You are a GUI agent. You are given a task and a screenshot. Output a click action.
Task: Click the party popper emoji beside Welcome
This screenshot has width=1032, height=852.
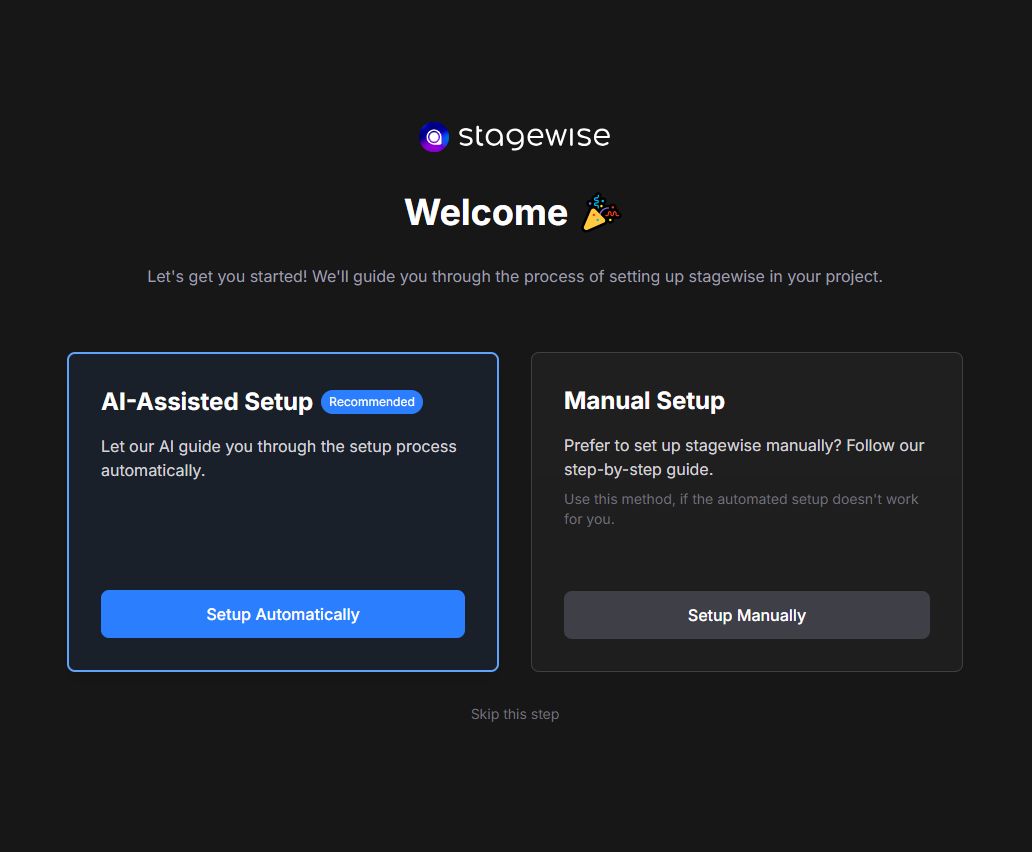point(601,212)
